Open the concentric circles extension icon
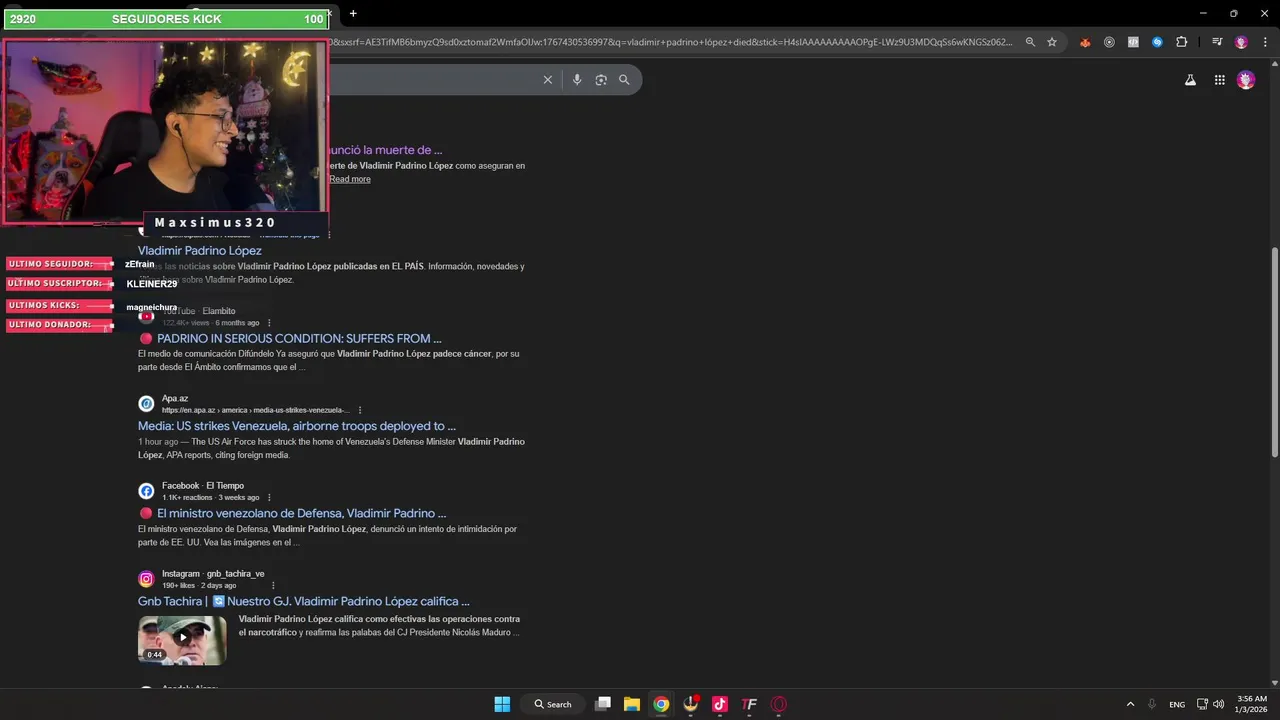This screenshot has height=720, width=1280. click(x=1109, y=42)
